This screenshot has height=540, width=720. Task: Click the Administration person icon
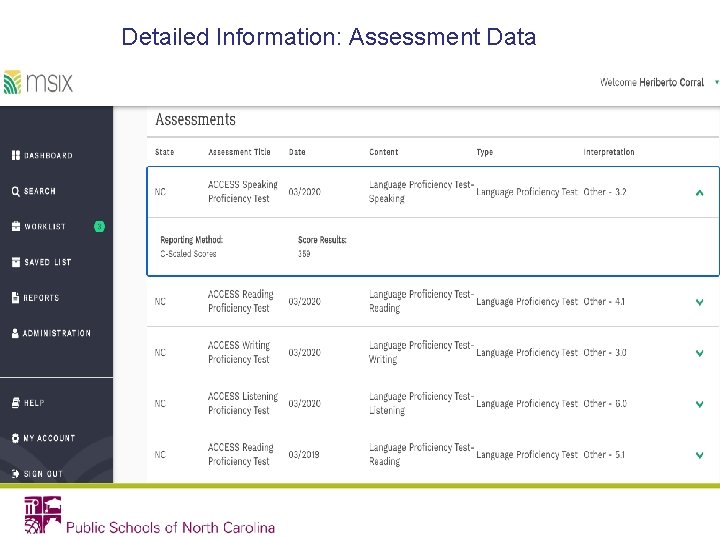[16, 333]
